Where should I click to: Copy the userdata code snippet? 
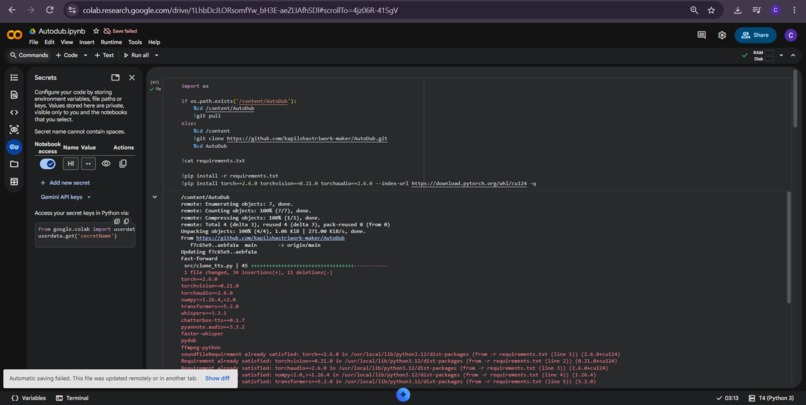126,221
